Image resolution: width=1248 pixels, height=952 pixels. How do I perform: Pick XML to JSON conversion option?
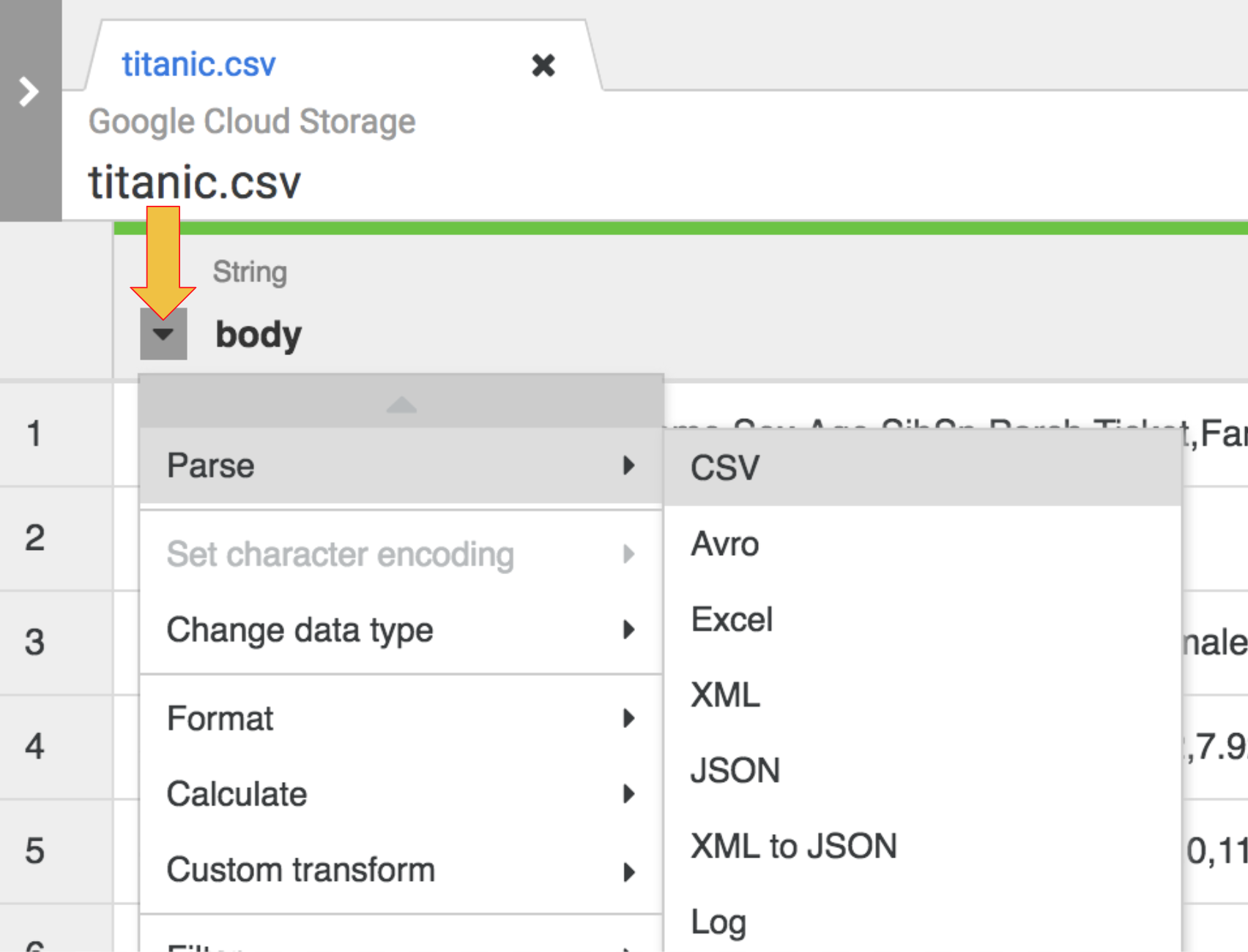coord(794,847)
